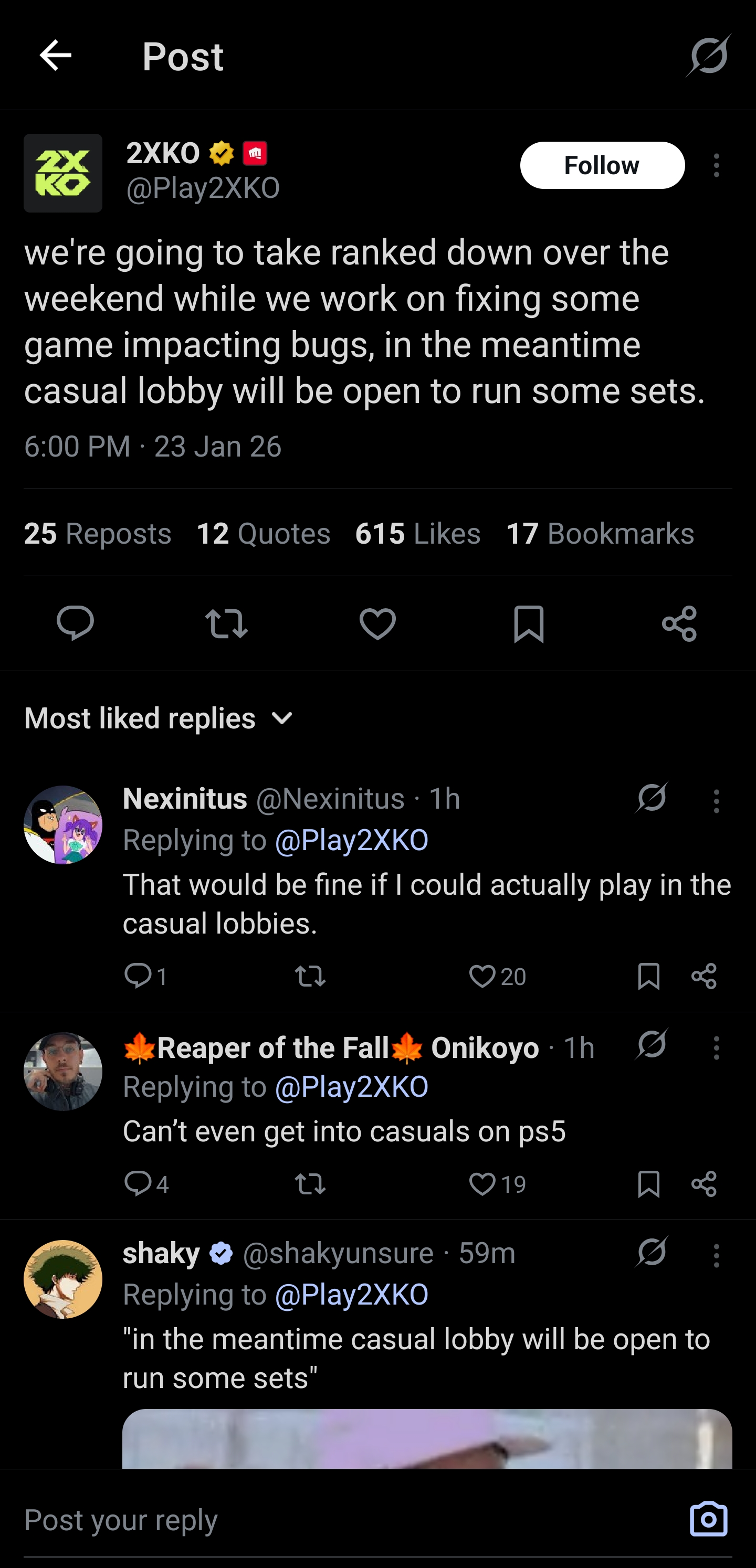756x1568 pixels.
Task: Open Grok icon in top header
Action: (708, 56)
